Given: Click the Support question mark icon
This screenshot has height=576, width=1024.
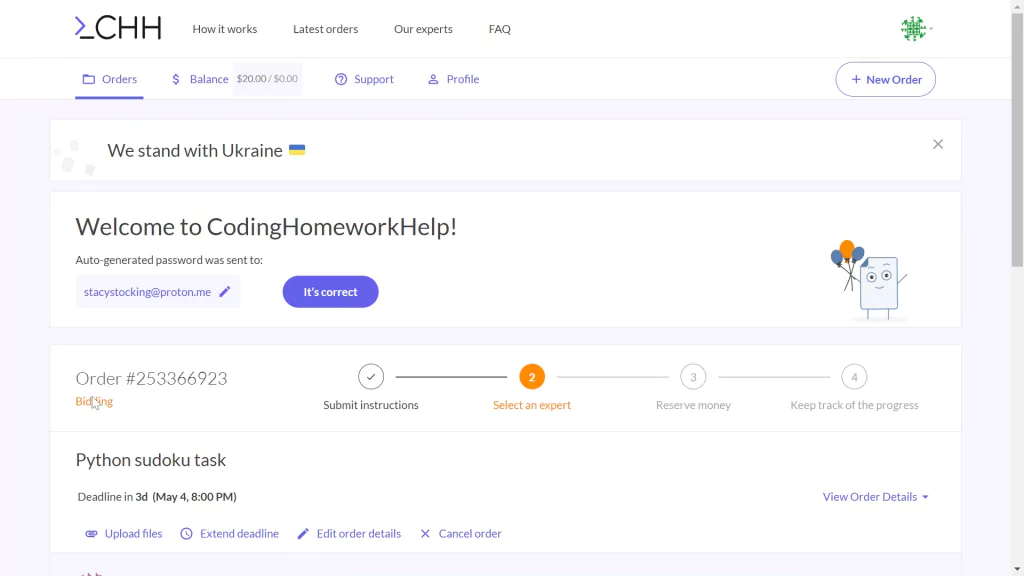Looking at the screenshot, I should tap(341, 79).
